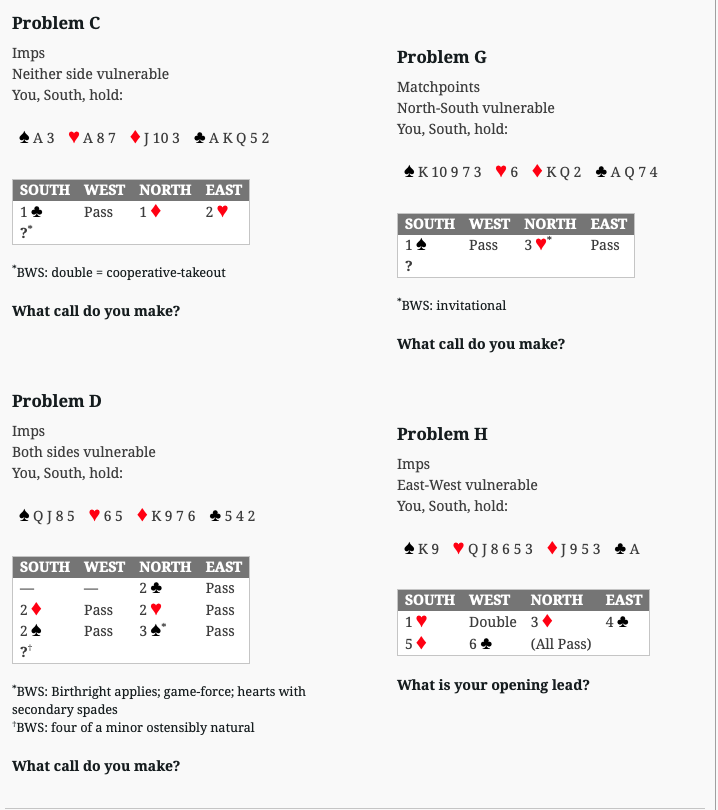Select the Problem H heading
The height and width of the screenshot is (810, 718).
[x=442, y=434]
